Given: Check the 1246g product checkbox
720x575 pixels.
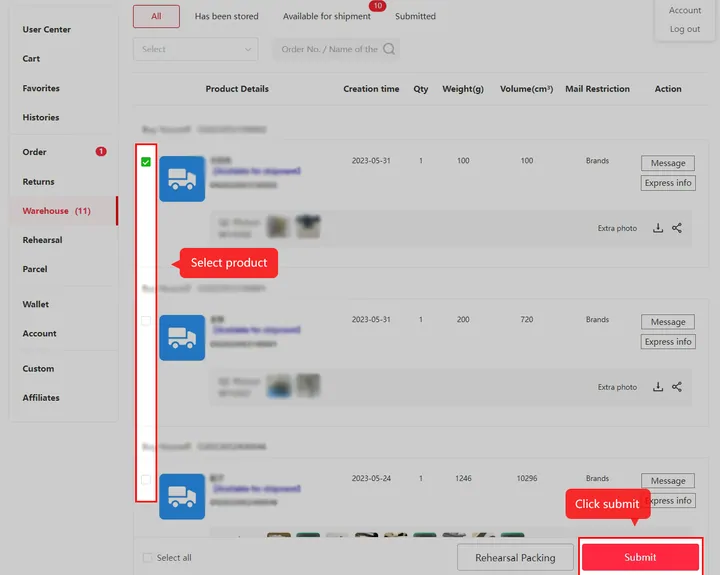Looking at the screenshot, I should (146, 479).
